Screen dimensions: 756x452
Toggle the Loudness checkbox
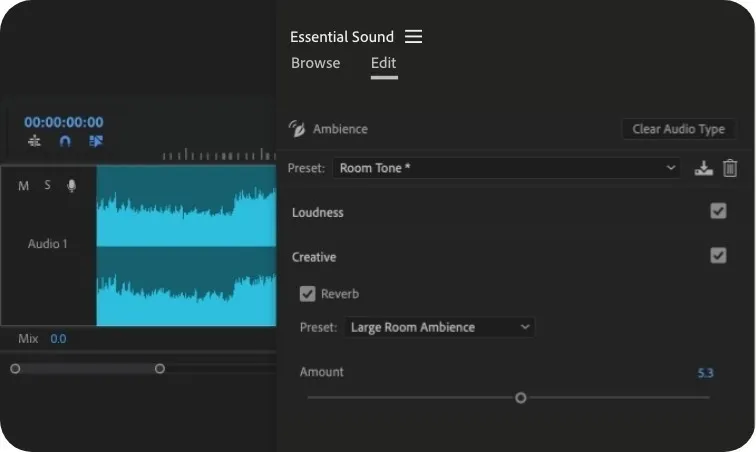pos(718,211)
